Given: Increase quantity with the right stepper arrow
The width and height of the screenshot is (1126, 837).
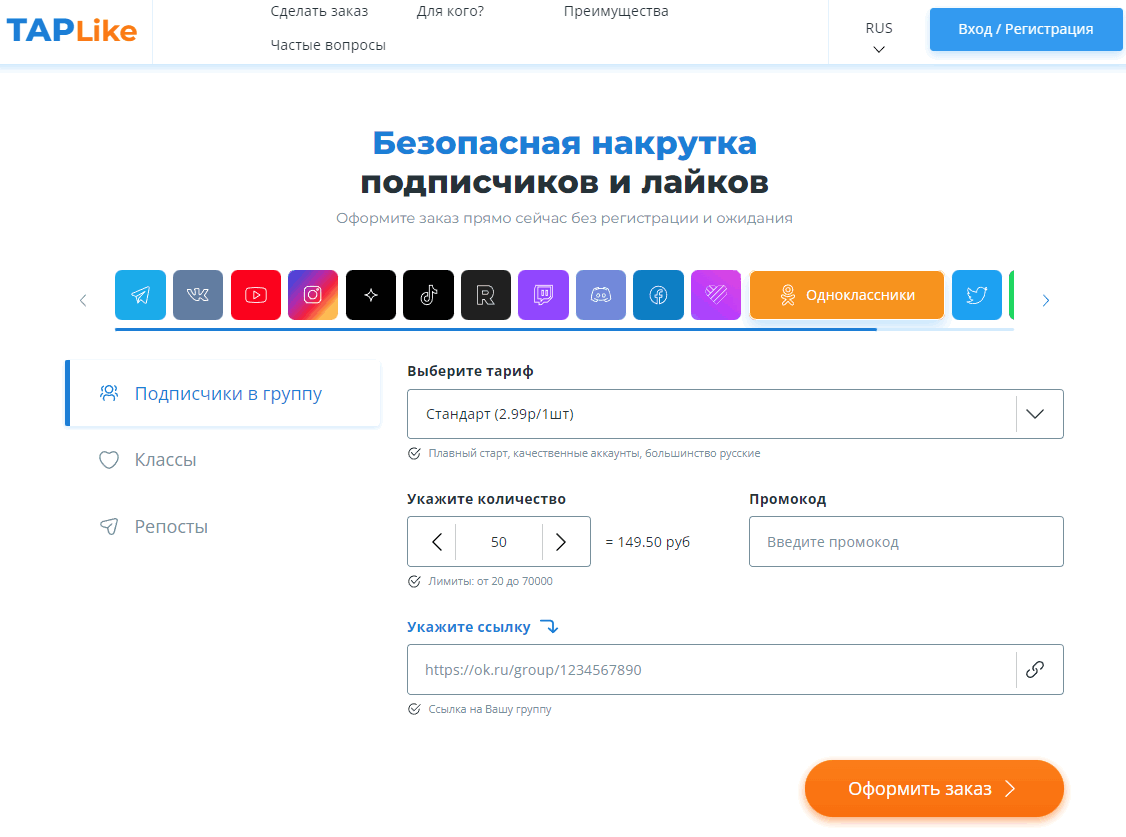Looking at the screenshot, I should [561, 542].
